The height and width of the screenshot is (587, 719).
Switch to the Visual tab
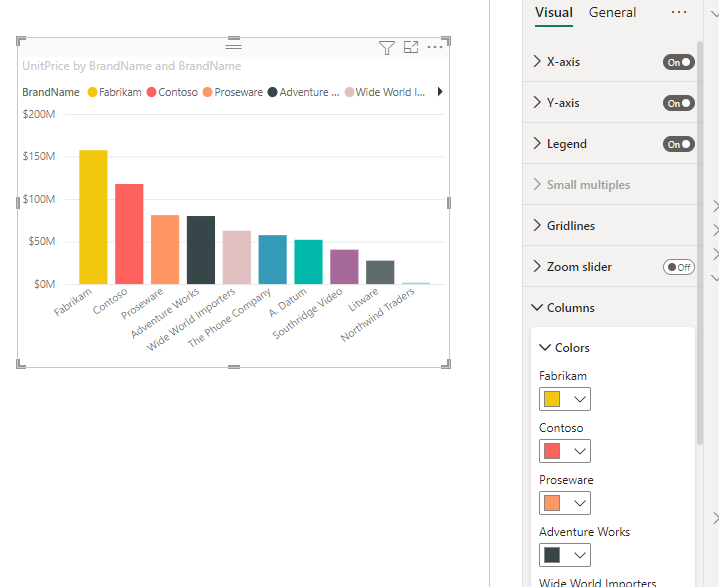554,12
